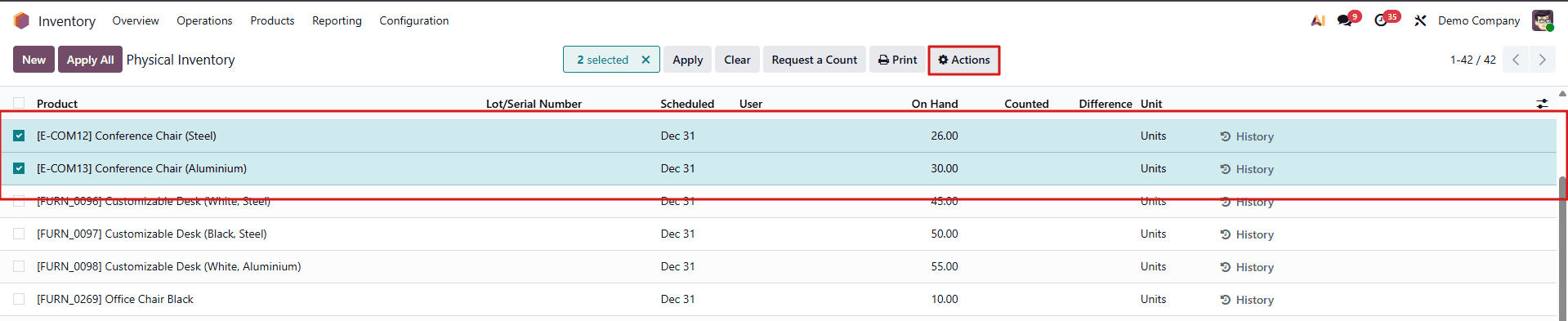1568x321 pixels.
Task: Open the [E-COM13] Conference Chair (Aluminium) product
Action: 141,168
